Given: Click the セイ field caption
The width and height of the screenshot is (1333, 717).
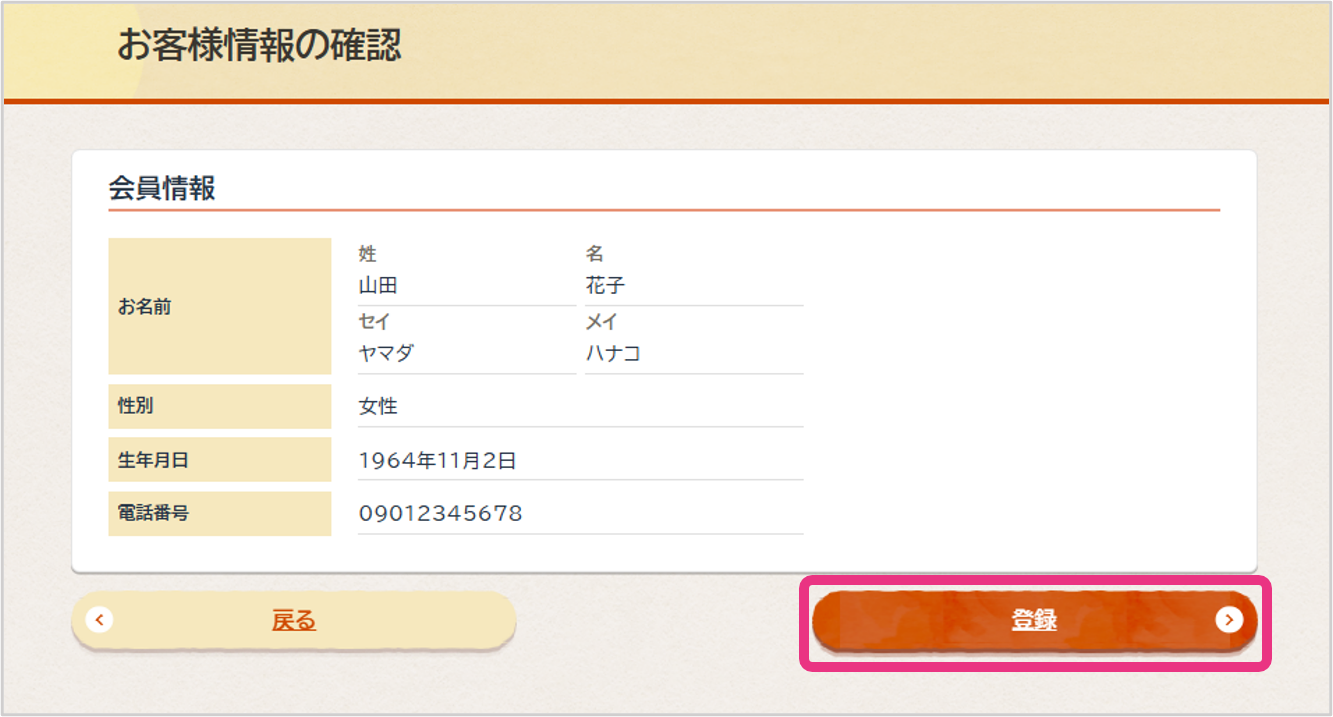Looking at the screenshot, I should tap(375, 322).
